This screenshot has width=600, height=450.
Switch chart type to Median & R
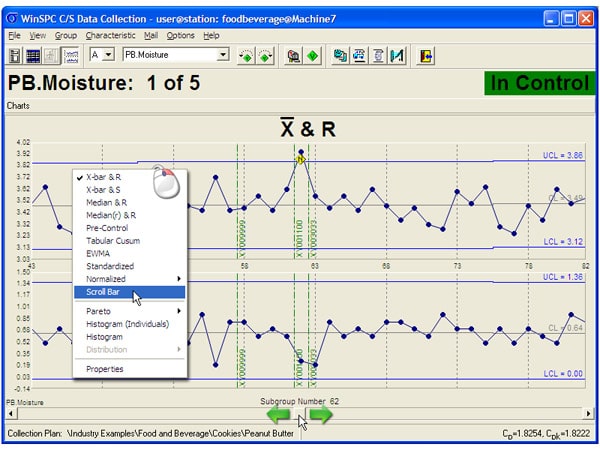click(107, 202)
